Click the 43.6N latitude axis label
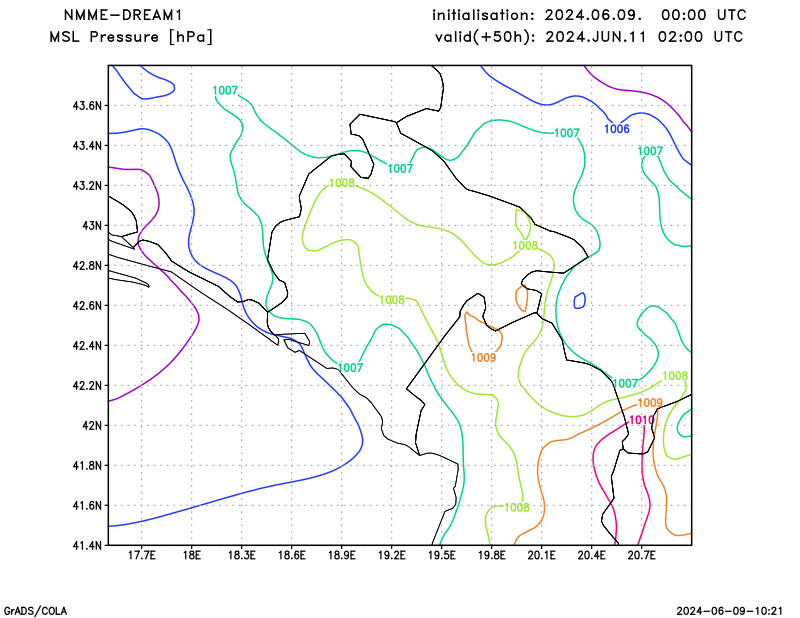 point(87,106)
